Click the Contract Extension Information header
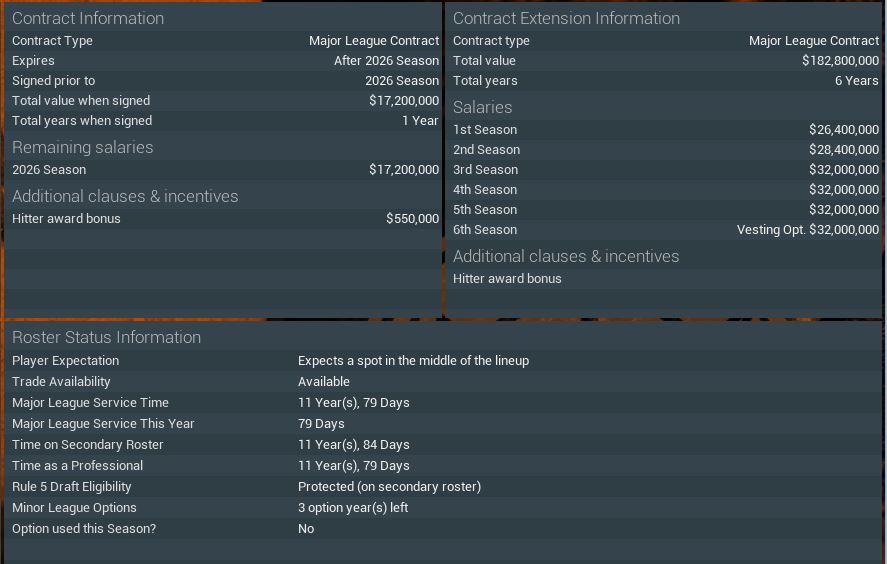This screenshot has height=564, width=887. pyautogui.click(x=566, y=18)
